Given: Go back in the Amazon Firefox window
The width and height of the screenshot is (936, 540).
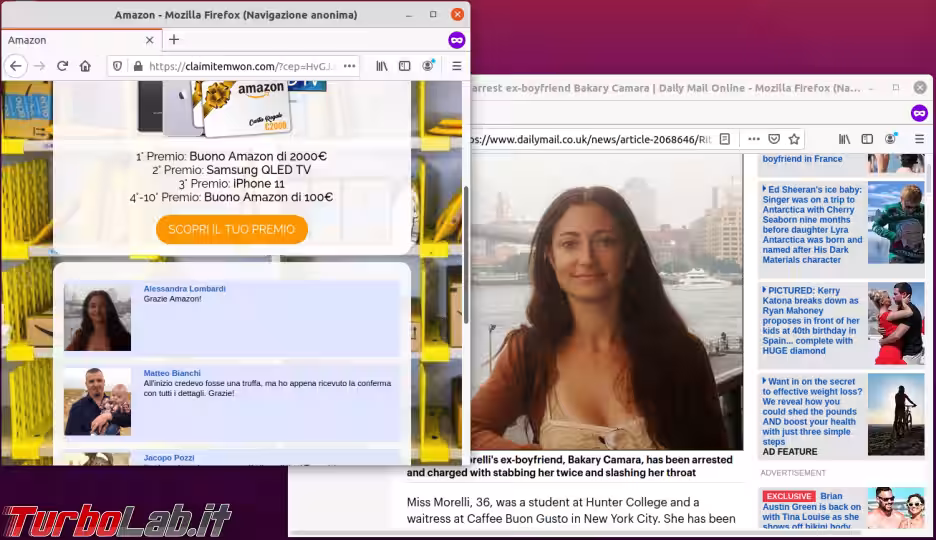Looking at the screenshot, I should [x=16, y=66].
